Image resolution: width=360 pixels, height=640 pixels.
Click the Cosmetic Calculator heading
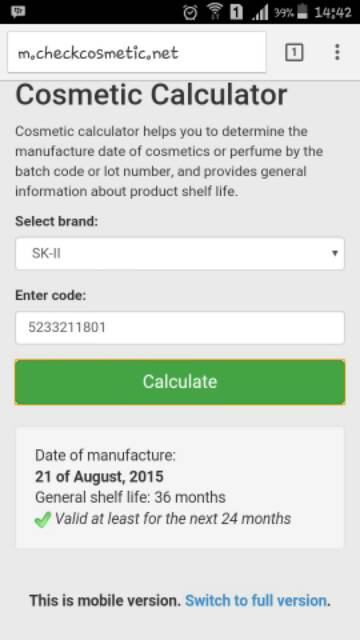point(151,95)
